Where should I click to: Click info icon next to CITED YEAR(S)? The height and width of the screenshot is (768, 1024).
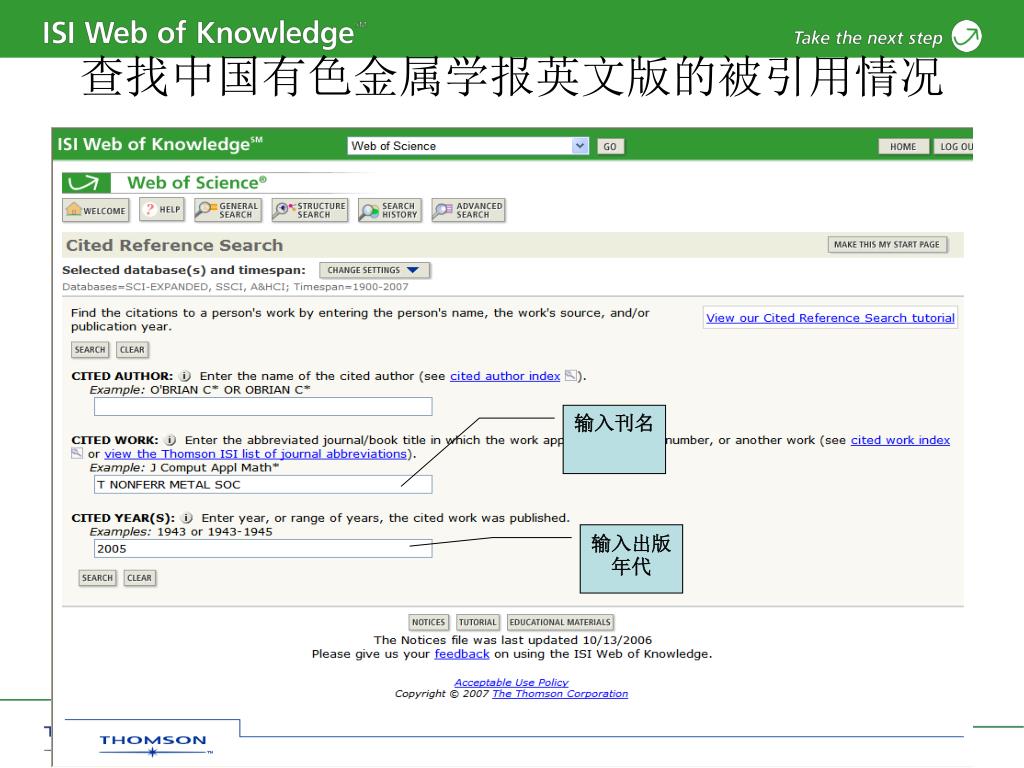[187, 518]
